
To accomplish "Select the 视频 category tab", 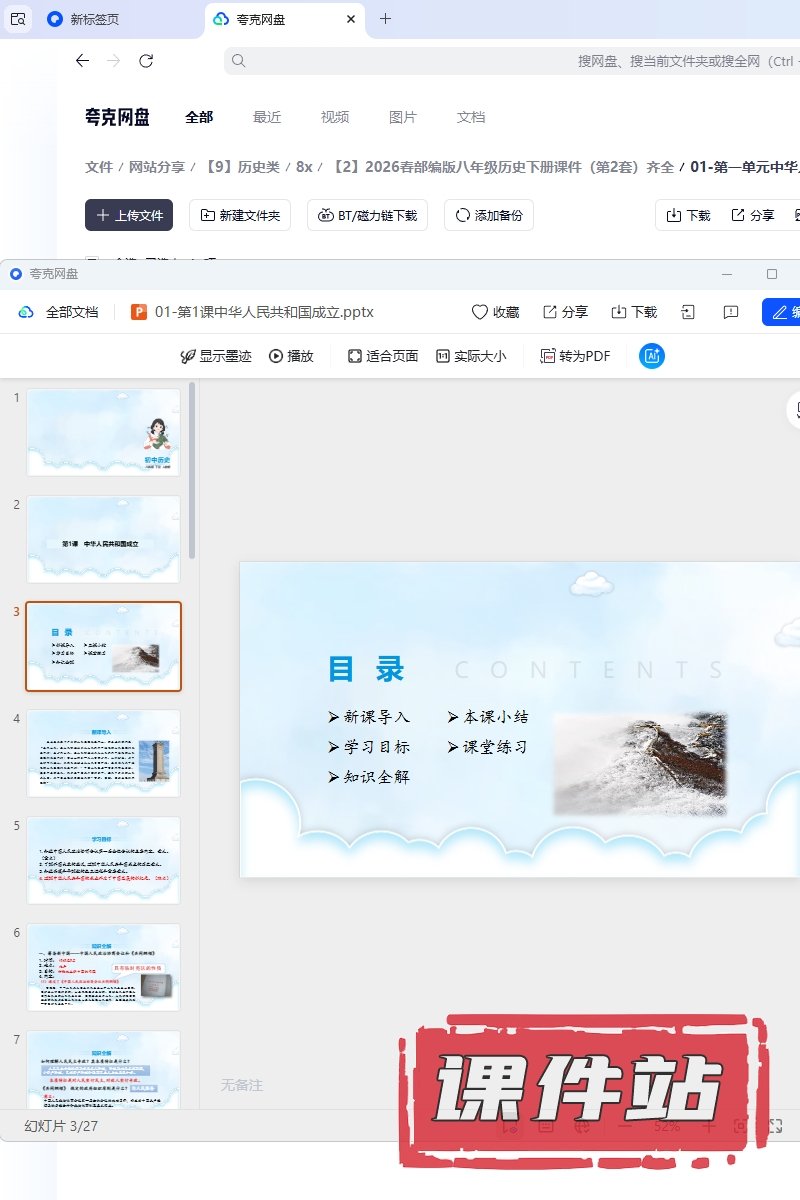I will [335, 117].
